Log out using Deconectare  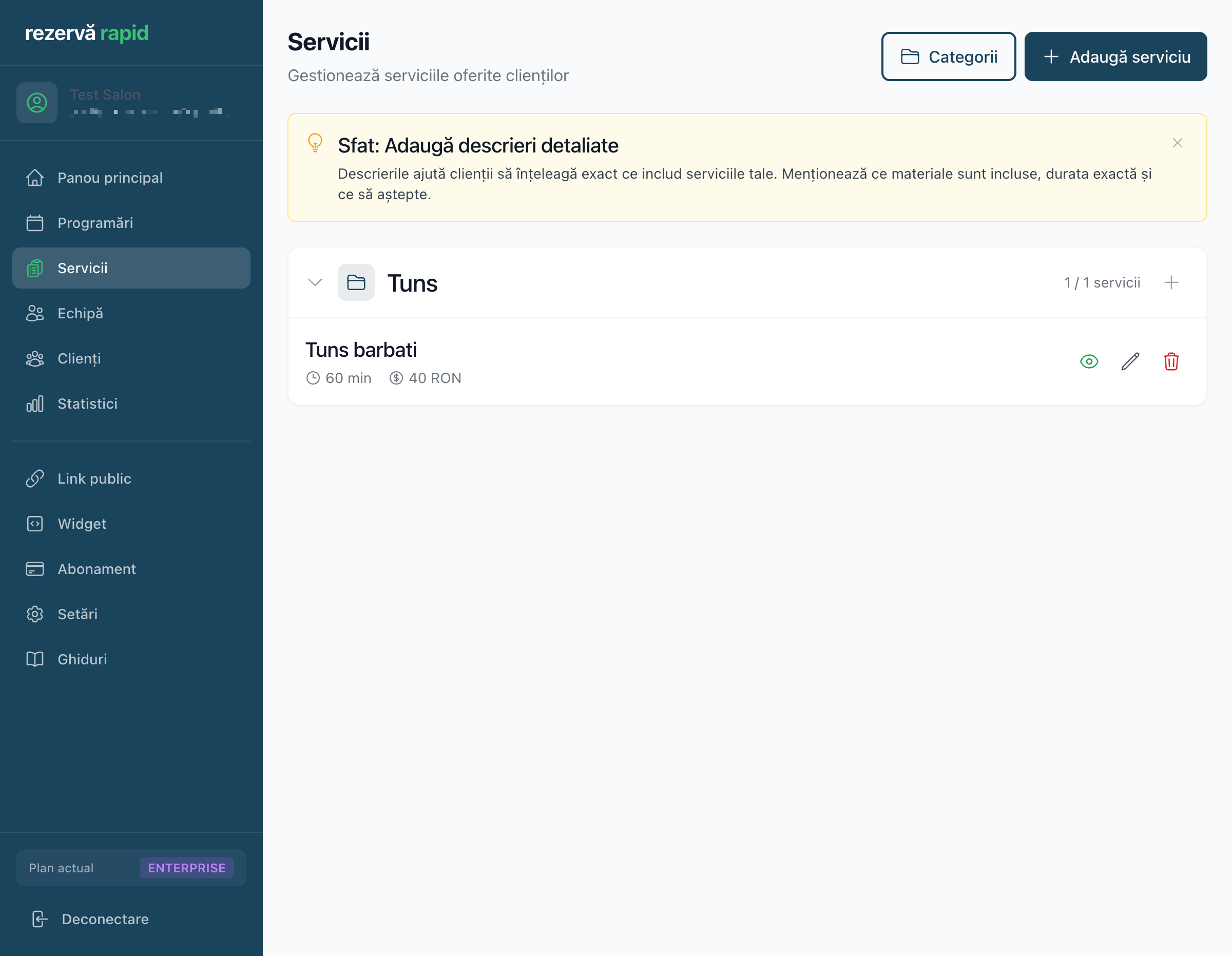point(104,920)
